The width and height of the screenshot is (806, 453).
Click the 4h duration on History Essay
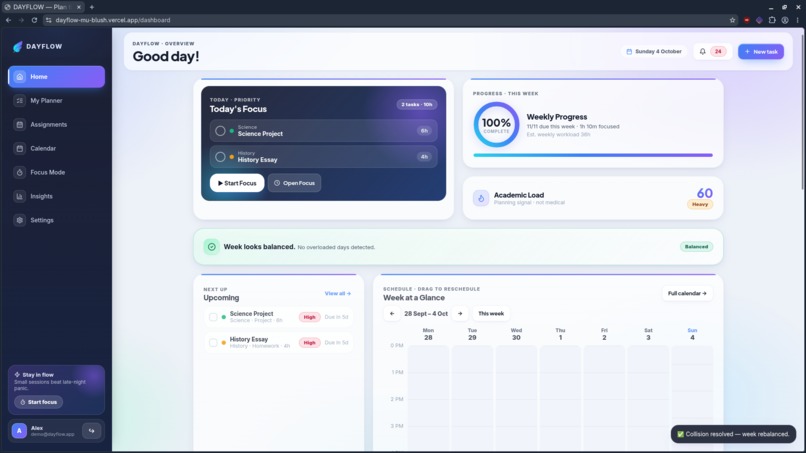424,157
